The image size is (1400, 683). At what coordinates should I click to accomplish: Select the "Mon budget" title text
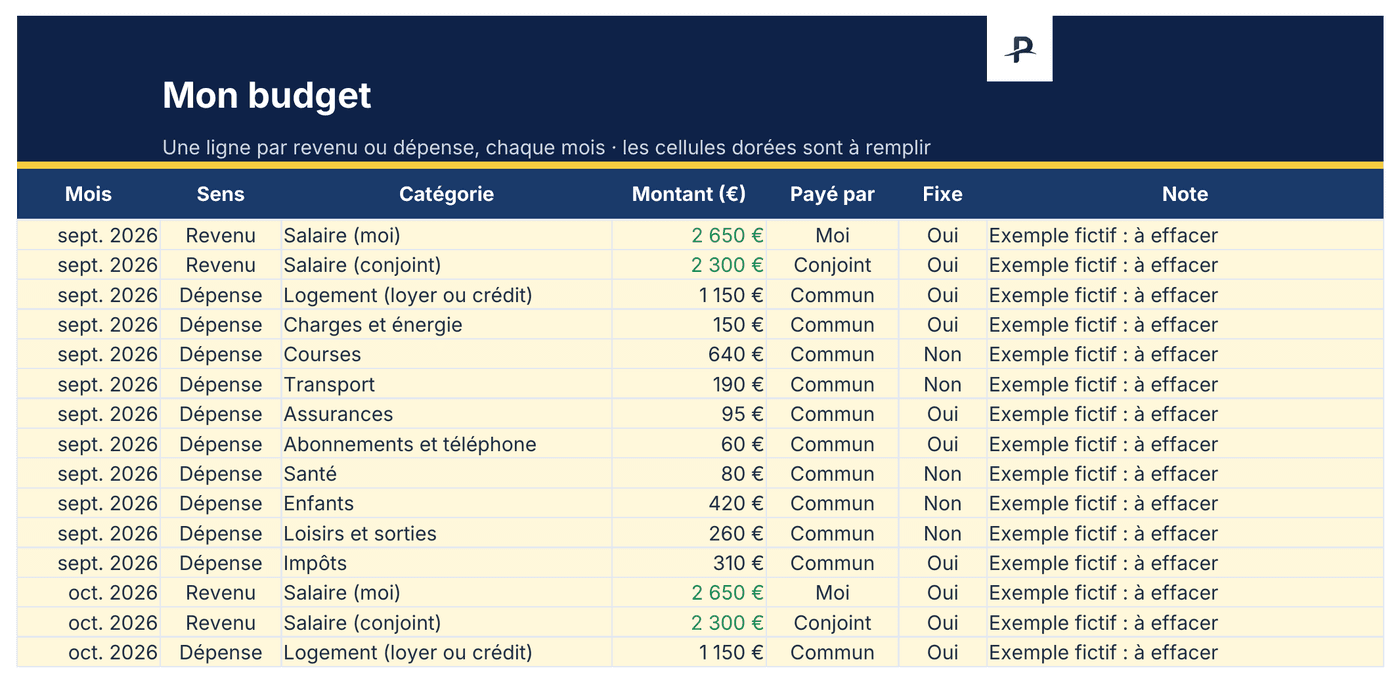(x=267, y=96)
